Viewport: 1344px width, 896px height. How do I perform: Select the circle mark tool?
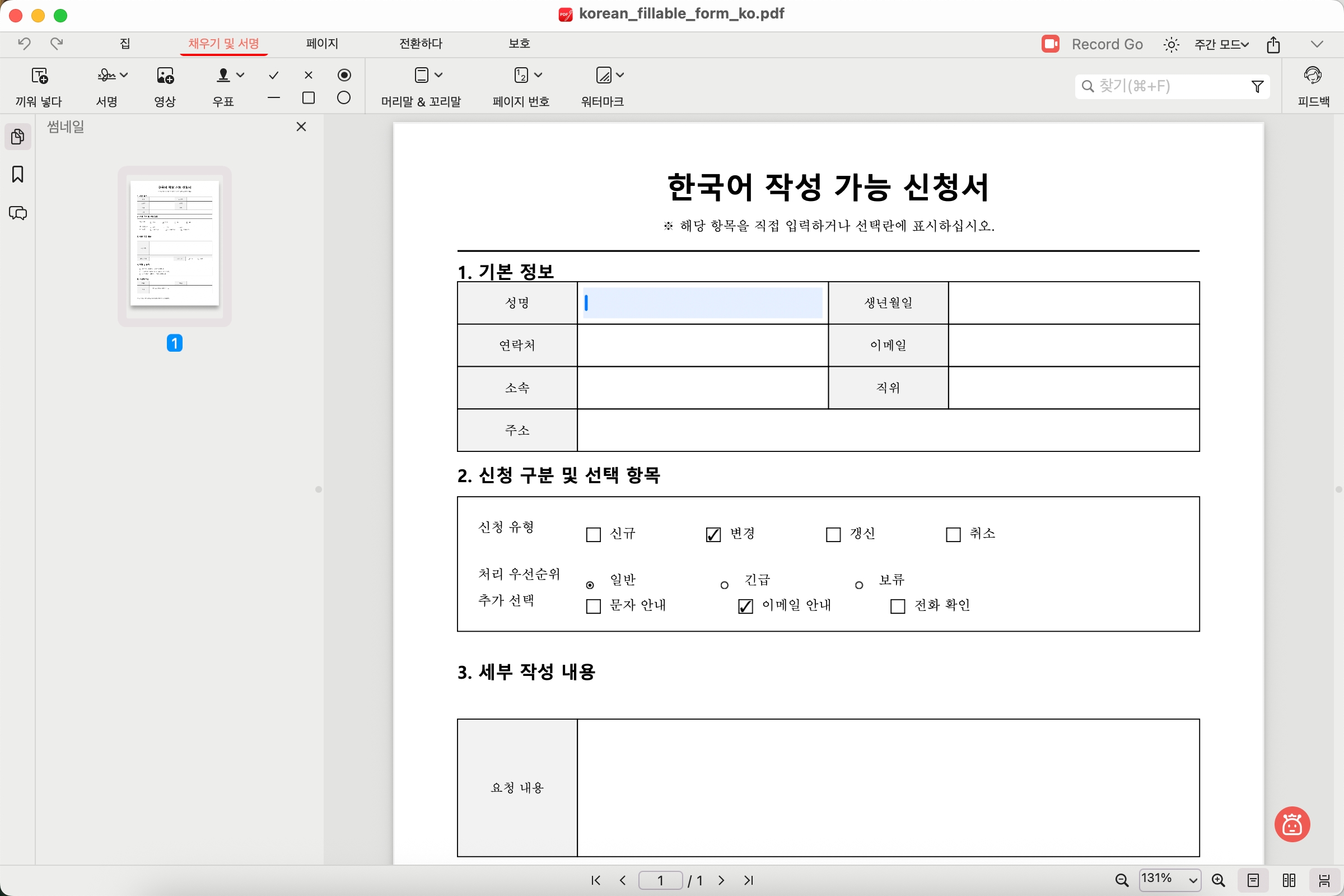click(x=344, y=99)
